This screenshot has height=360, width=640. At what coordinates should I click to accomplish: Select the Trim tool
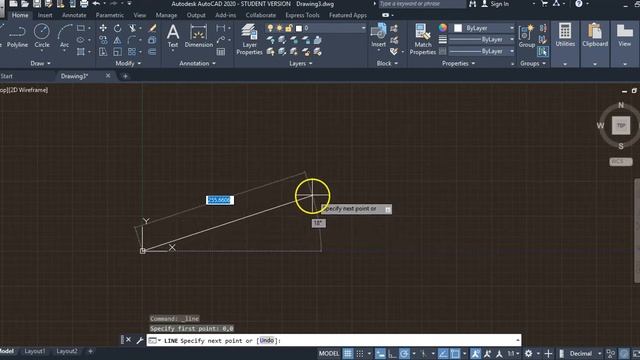tap(132, 28)
